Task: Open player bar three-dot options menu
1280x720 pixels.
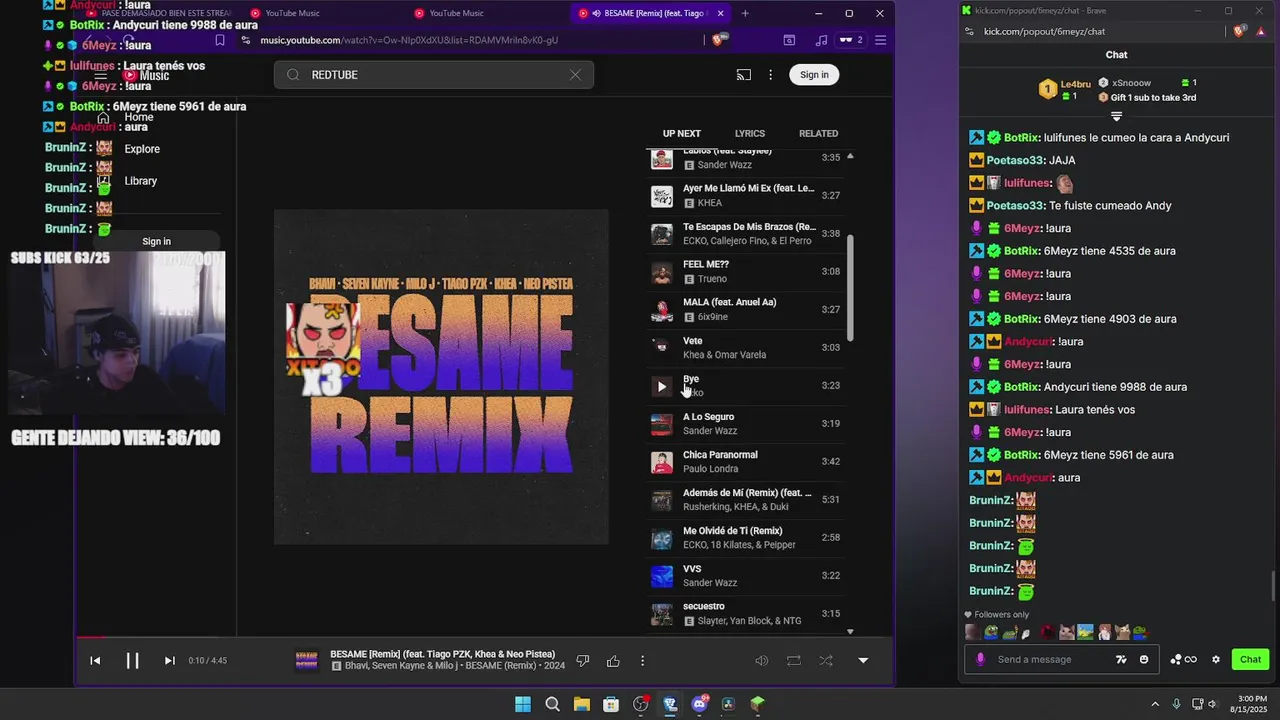Action: point(642,660)
